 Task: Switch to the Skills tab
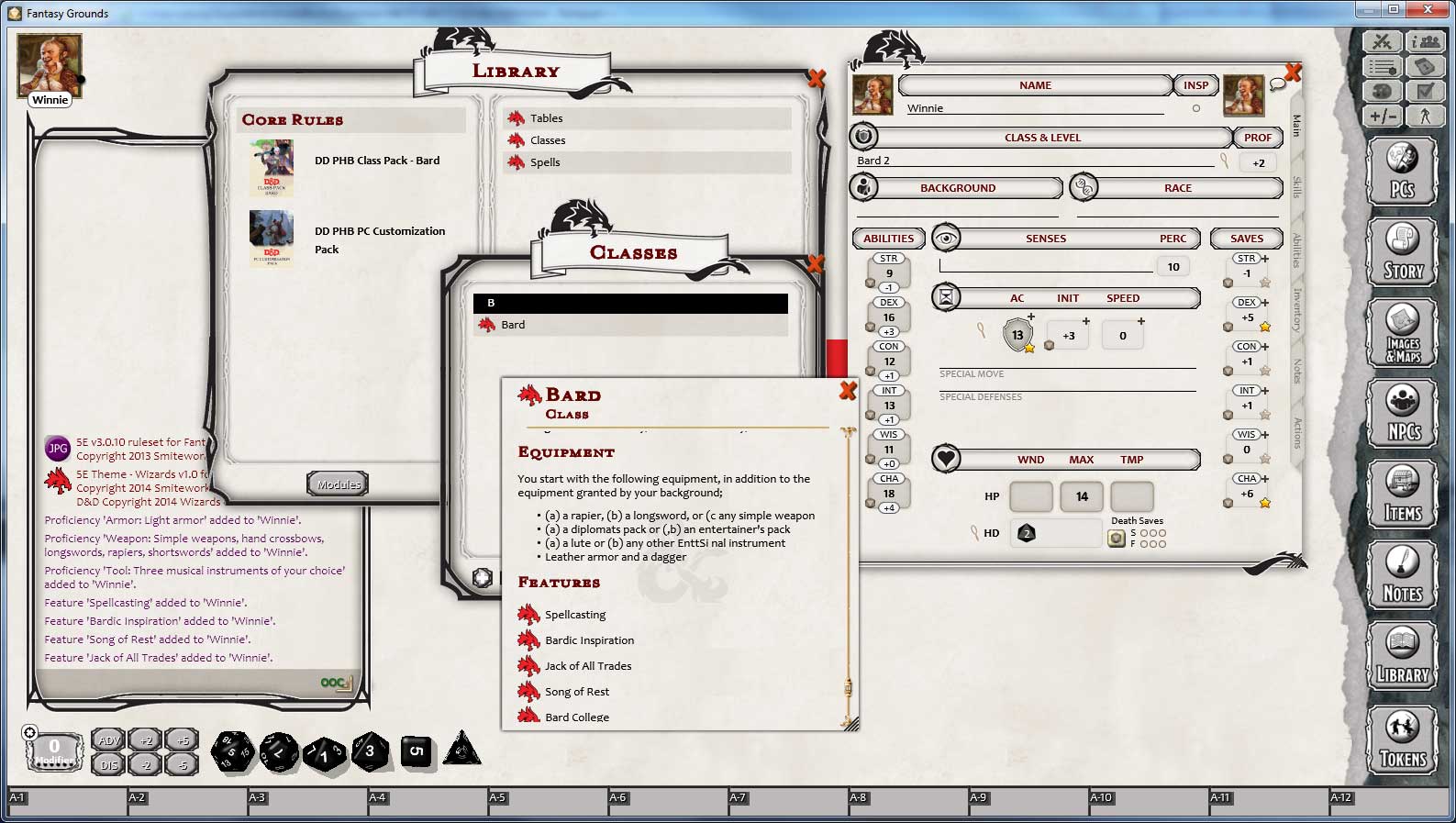pos(1296,187)
